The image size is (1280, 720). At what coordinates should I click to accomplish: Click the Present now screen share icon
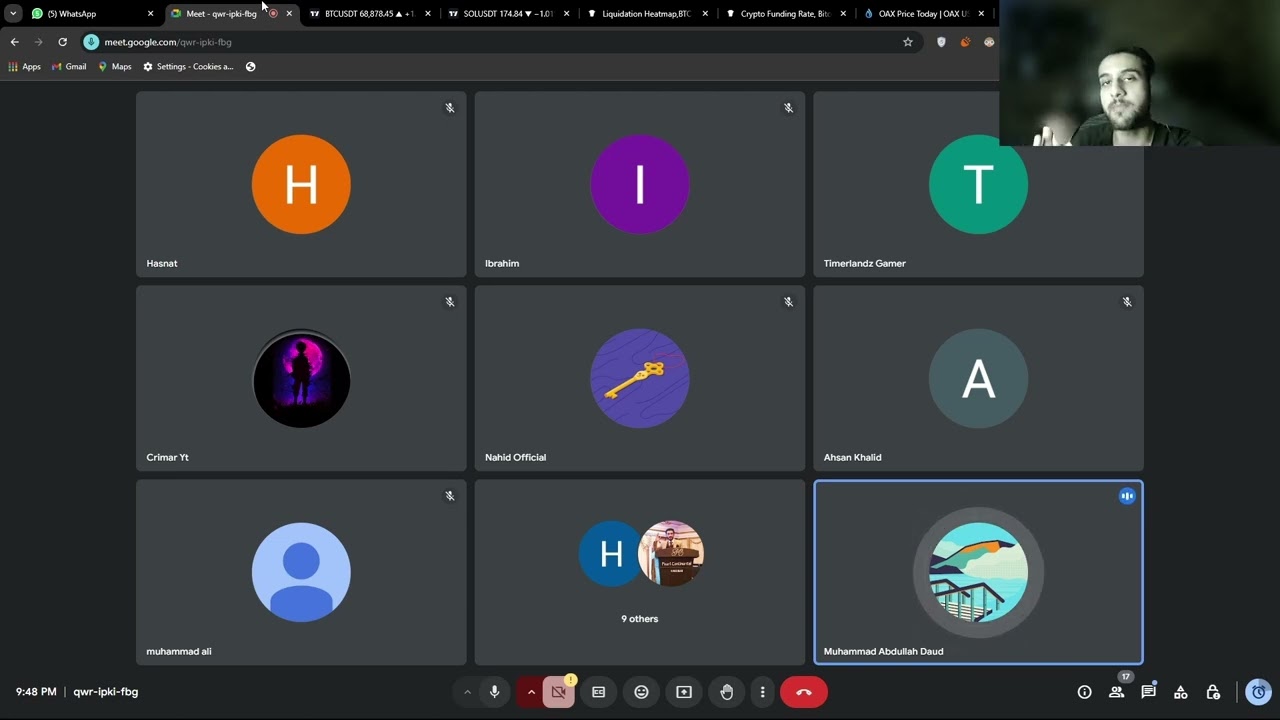[x=684, y=692]
